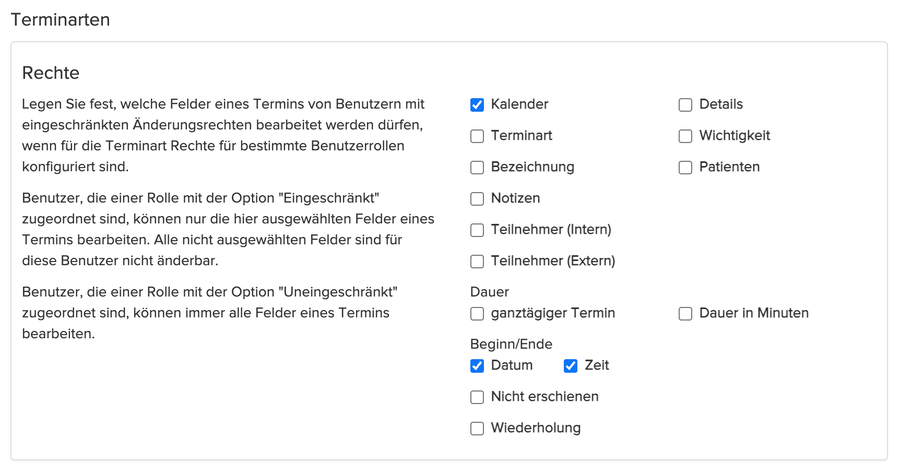This screenshot has width=900, height=474.
Task: Tick the Details checkbox
Action: tap(685, 105)
